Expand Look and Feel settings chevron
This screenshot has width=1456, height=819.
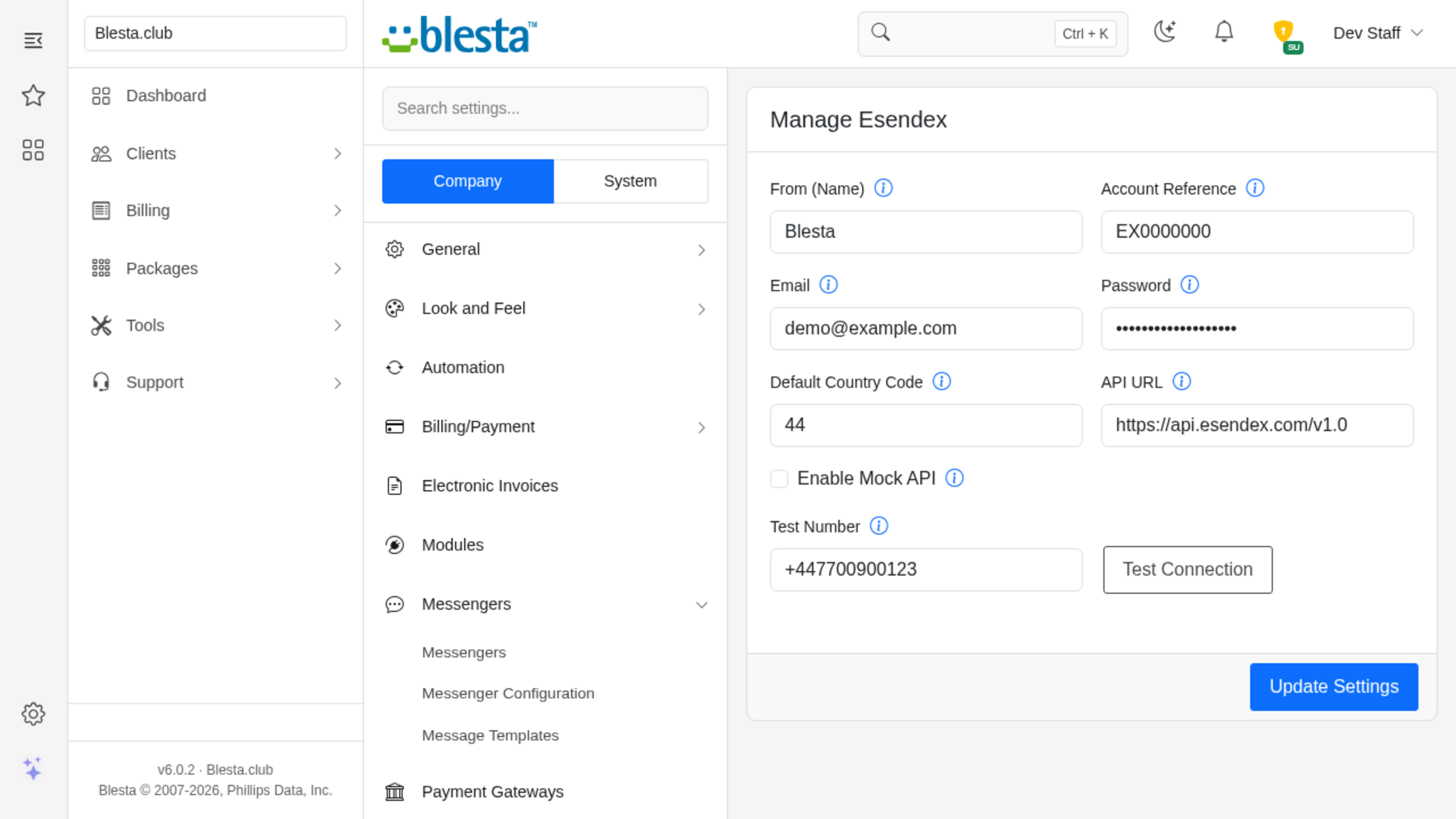[x=701, y=309]
